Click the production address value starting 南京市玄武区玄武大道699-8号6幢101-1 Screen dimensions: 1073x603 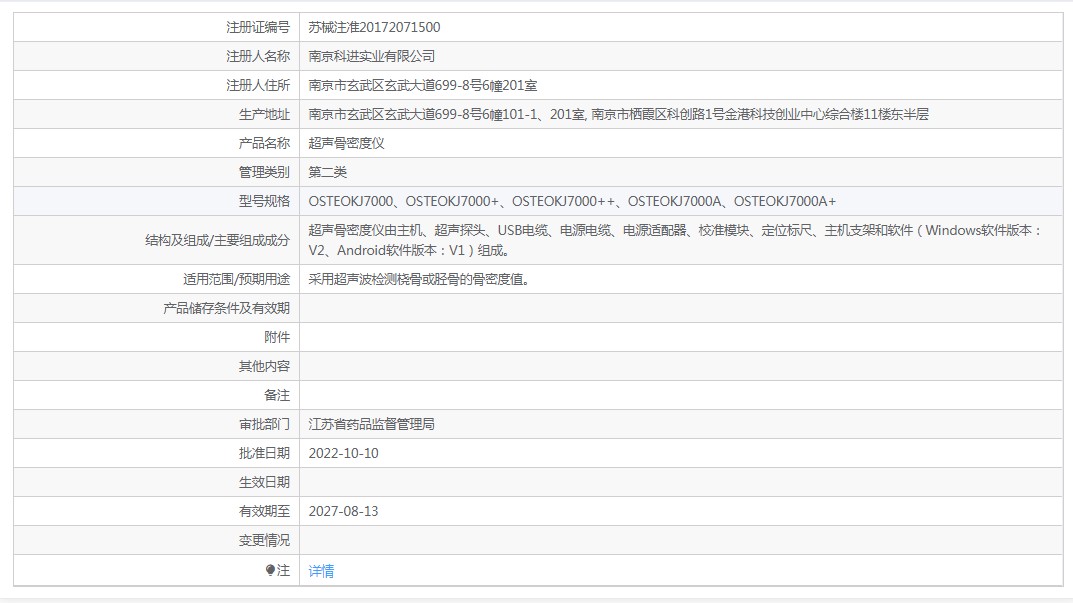tap(619, 114)
